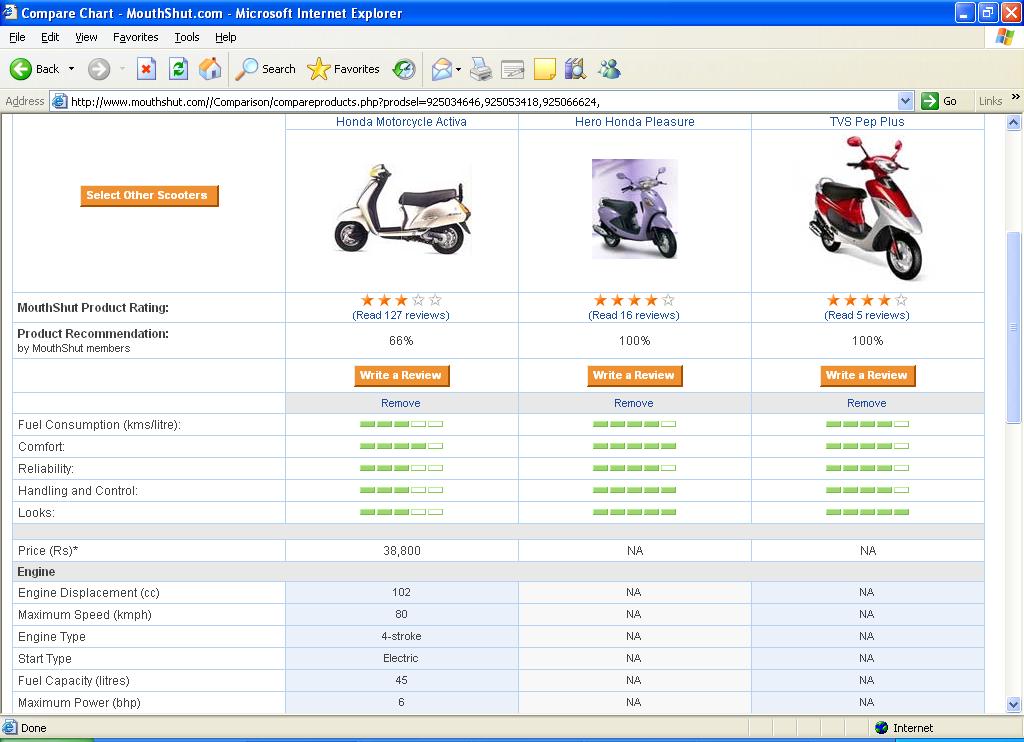Click the Honda Activa scooter image
1024x742 pixels.
(x=401, y=212)
